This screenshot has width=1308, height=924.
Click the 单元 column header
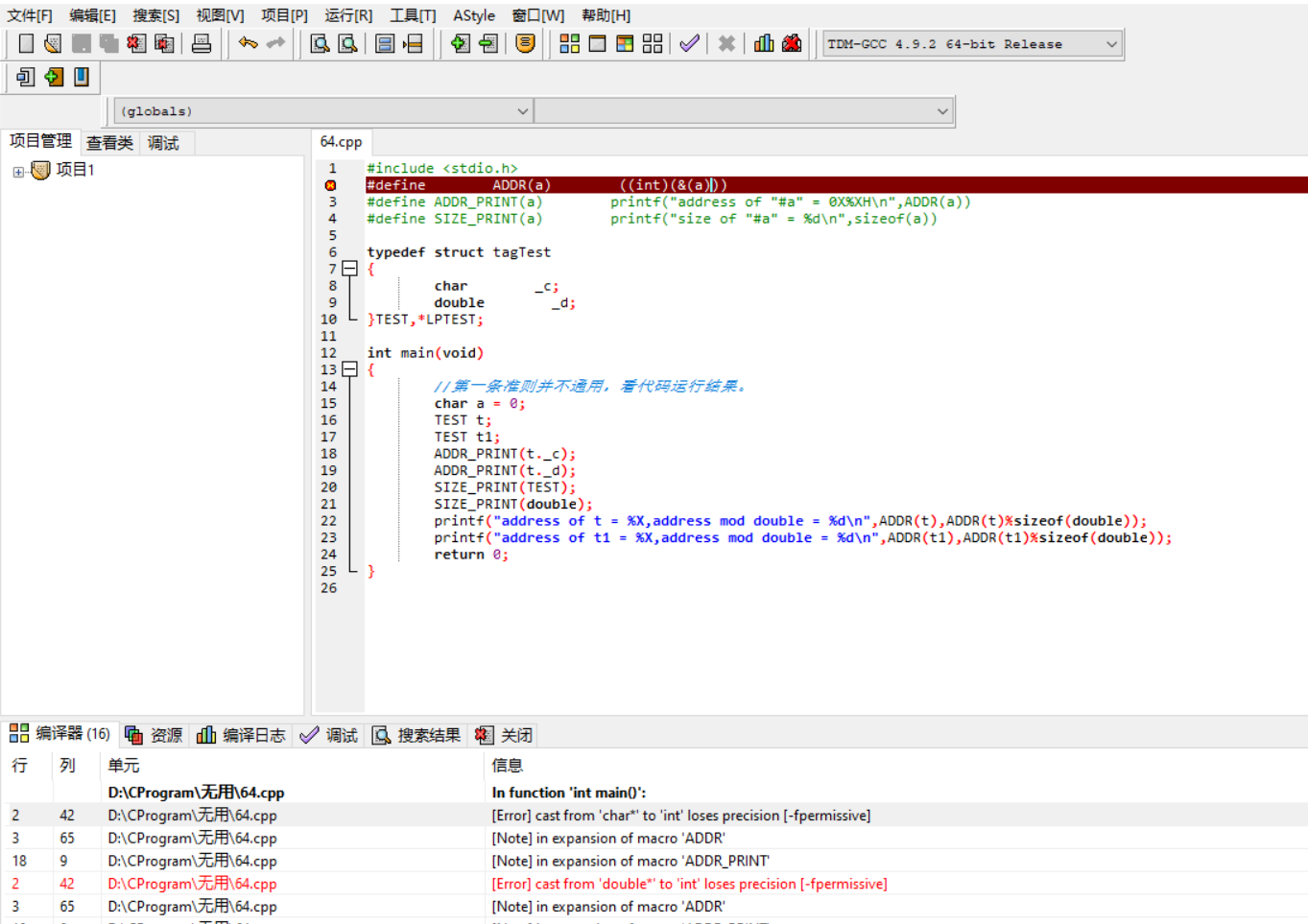[292, 766]
